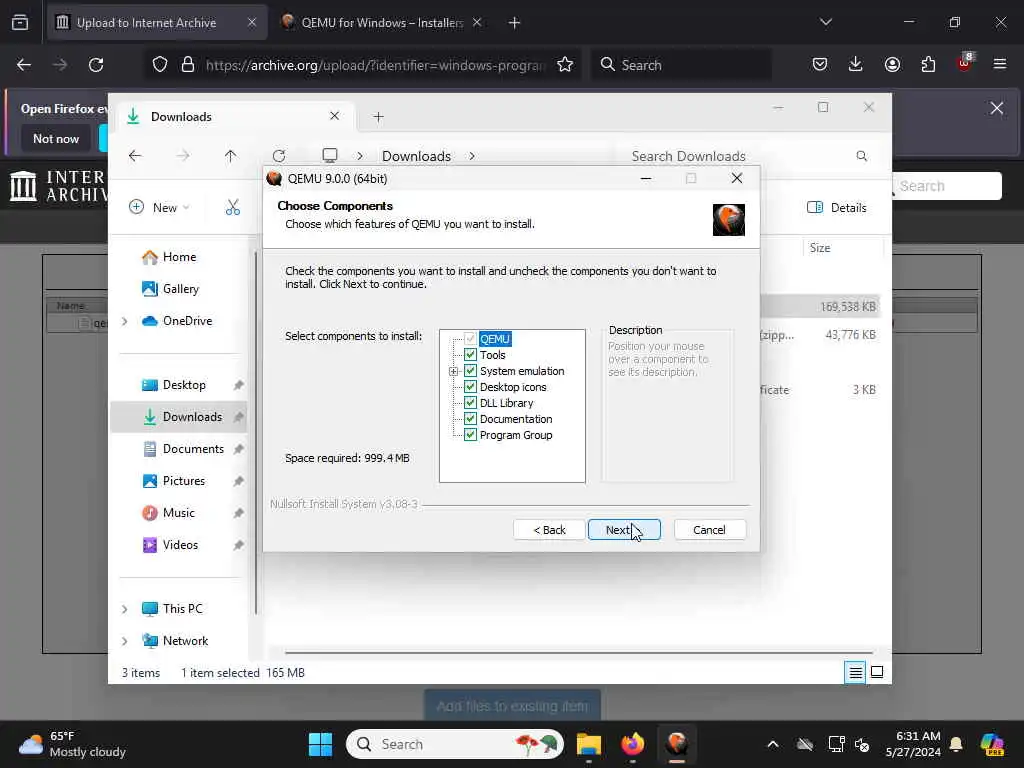
Task: Click Not now in Firefox prompt
Action: pos(56,138)
